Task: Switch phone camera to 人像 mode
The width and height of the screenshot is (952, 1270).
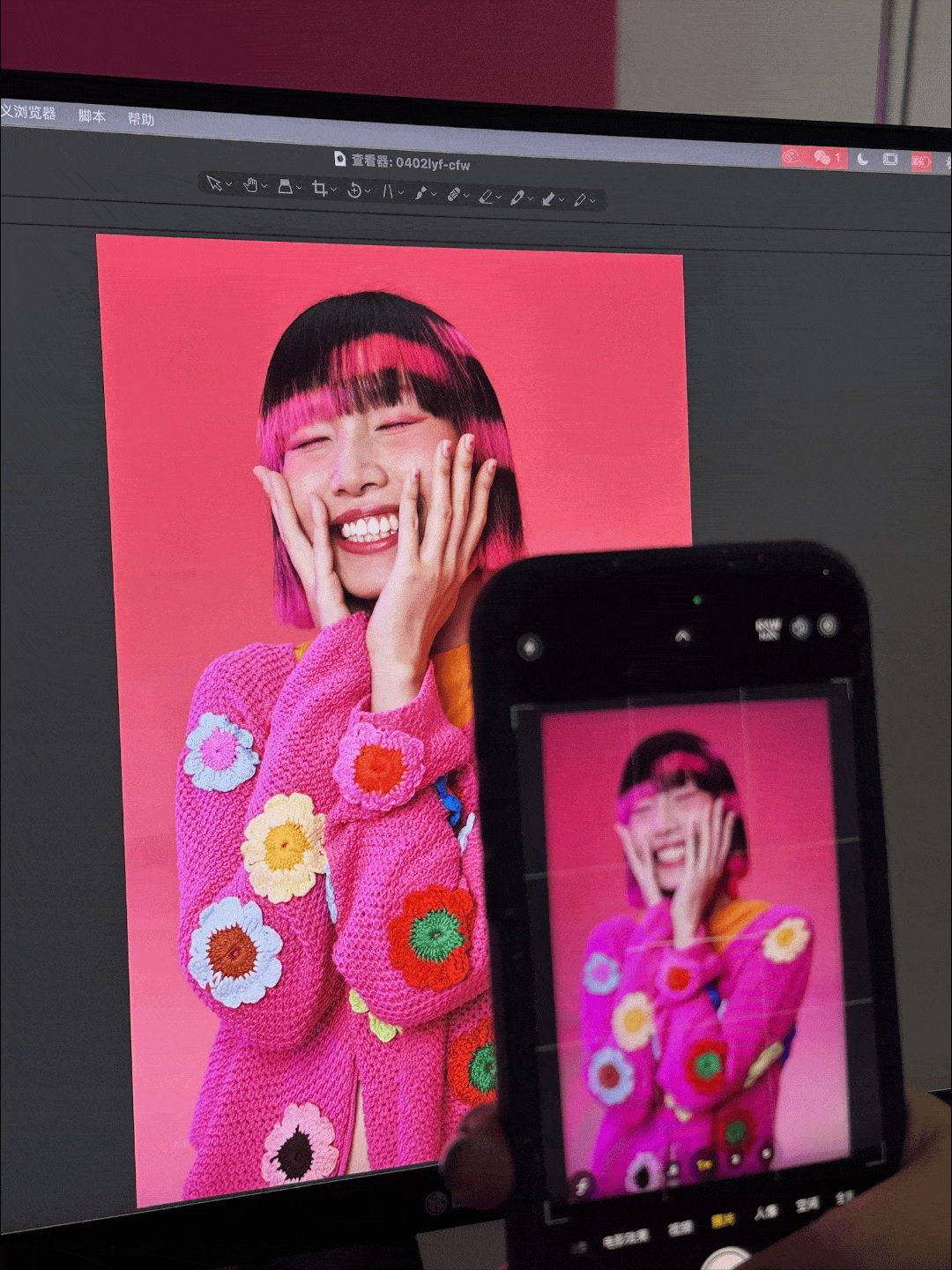Action: point(766,1213)
